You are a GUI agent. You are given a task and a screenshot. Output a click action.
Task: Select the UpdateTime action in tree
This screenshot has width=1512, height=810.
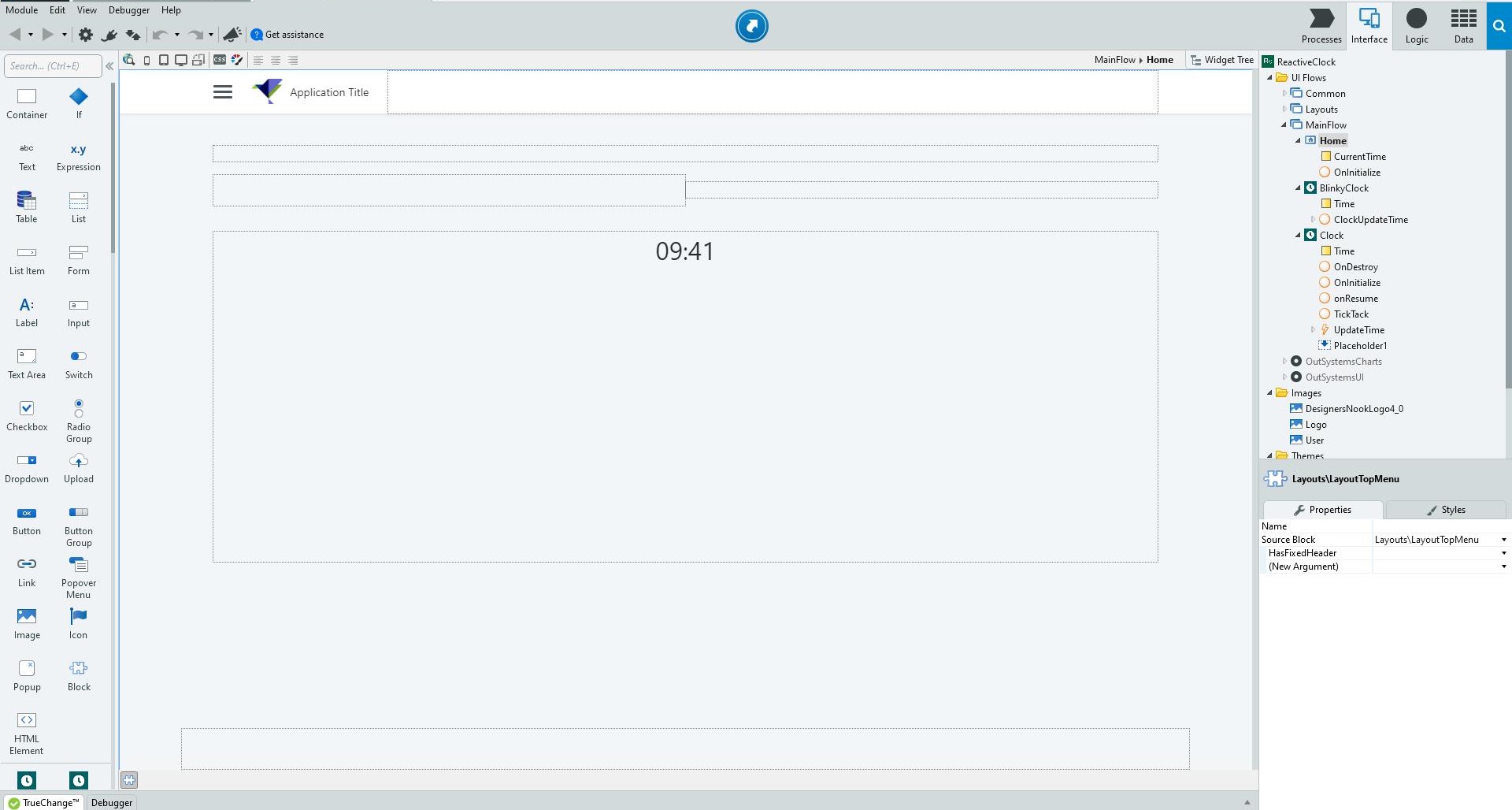tap(1358, 330)
